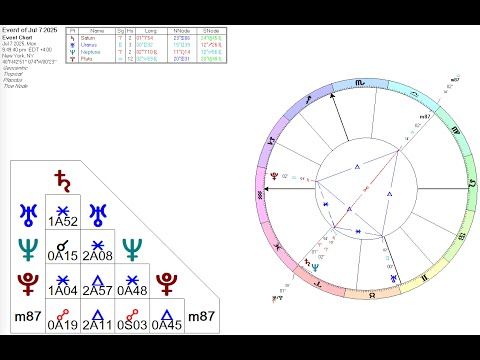Select the Neptune-m87 opposition cell 0S03
This screenshot has width=480, height=360.
point(132,316)
